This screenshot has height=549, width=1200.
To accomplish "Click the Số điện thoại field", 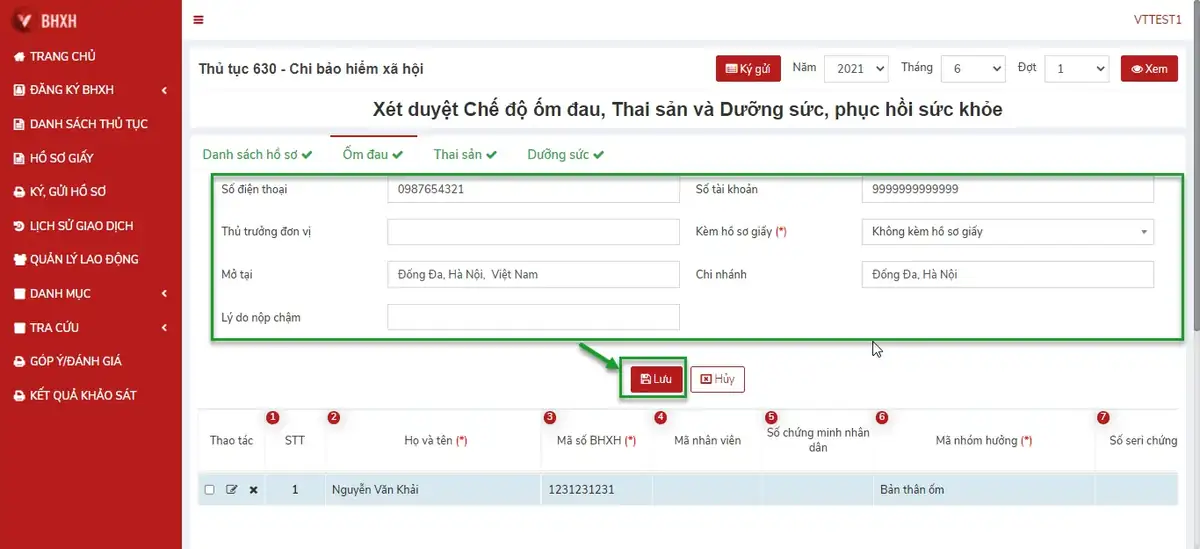I will (533, 189).
